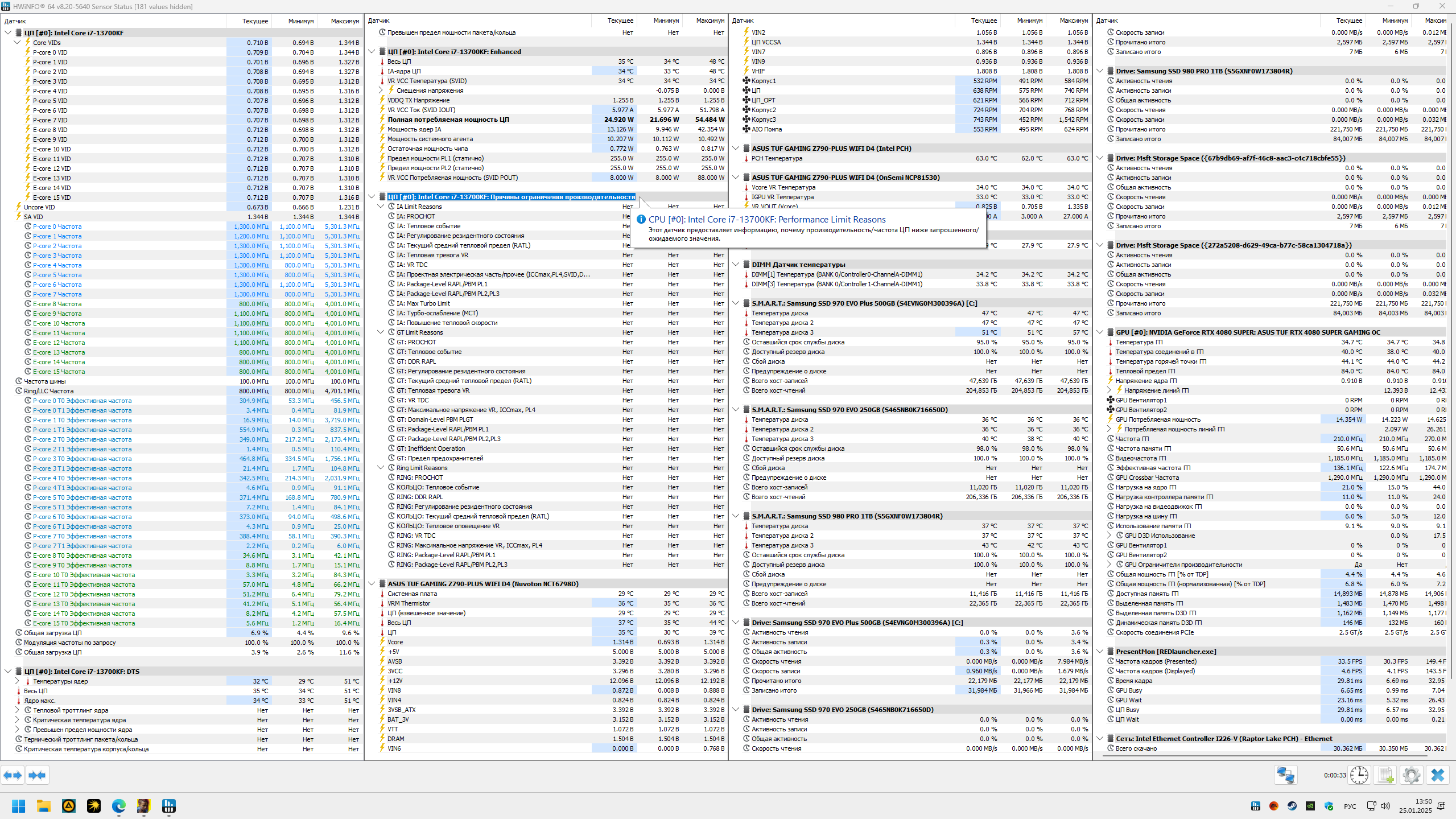Open sensor settings gear icon
Viewport: 1456px width, 819px height.
point(1411,775)
